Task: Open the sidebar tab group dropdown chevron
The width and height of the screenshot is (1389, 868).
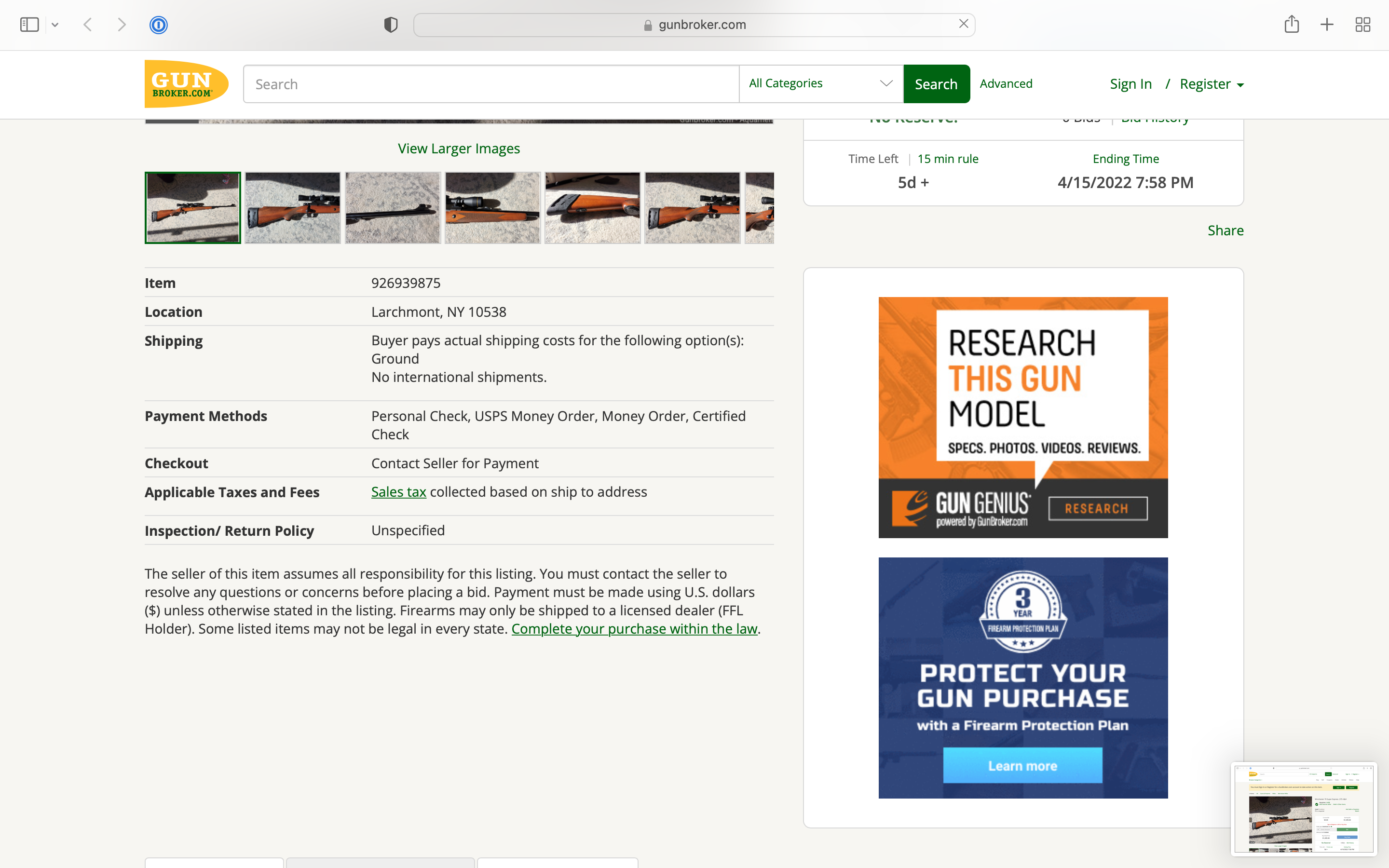Action: (55, 25)
